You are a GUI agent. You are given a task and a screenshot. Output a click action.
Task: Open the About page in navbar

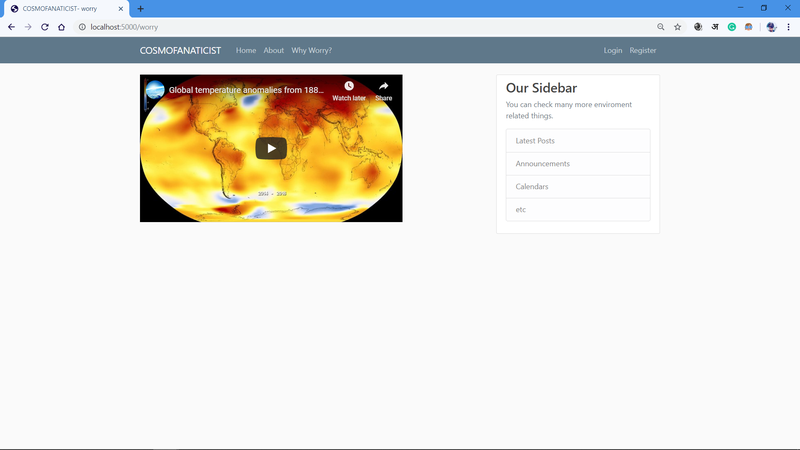pos(274,50)
